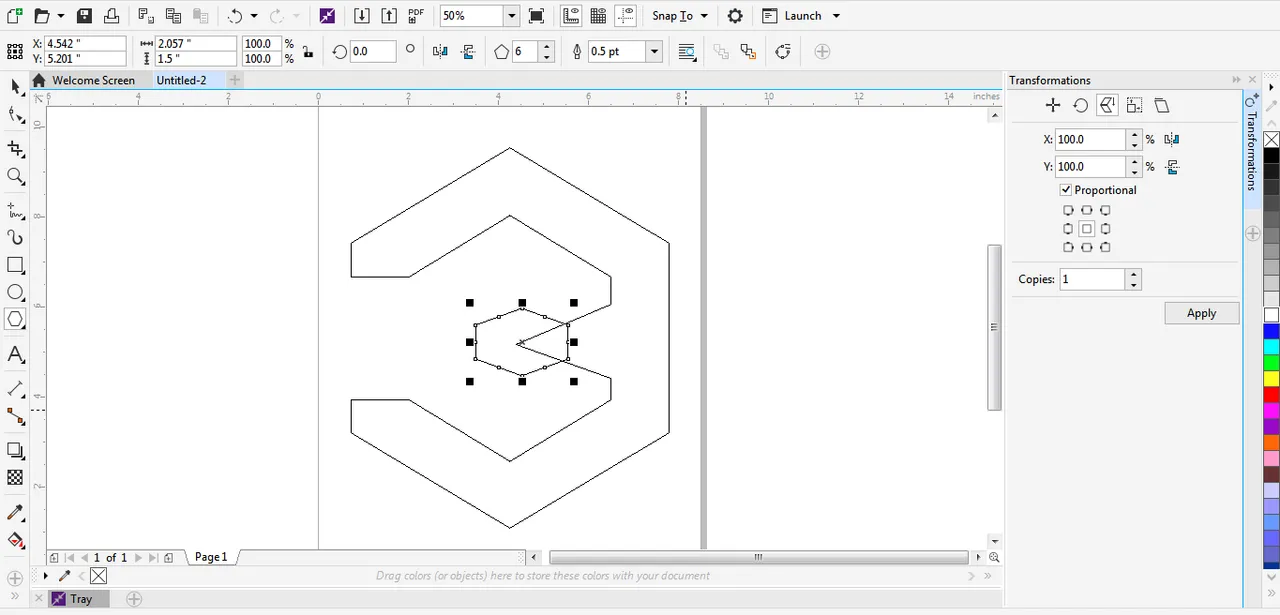Increase the Copies stepper value
The width and height of the screenshot is (1280, 615).
click(x=1133, y=274)
